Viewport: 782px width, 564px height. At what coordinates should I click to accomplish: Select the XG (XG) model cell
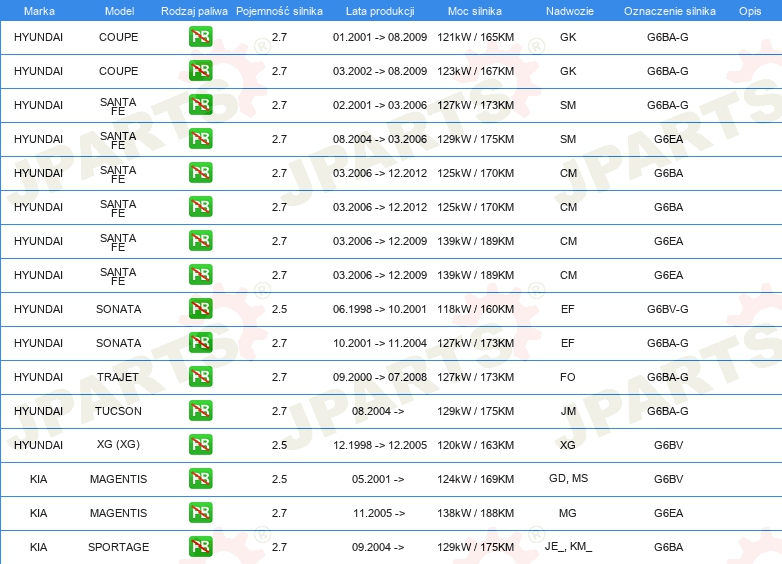click(118, 444)
